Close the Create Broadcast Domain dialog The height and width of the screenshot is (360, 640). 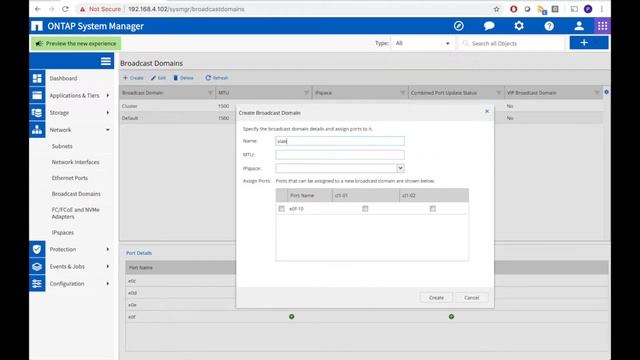(x=487, y=111)
